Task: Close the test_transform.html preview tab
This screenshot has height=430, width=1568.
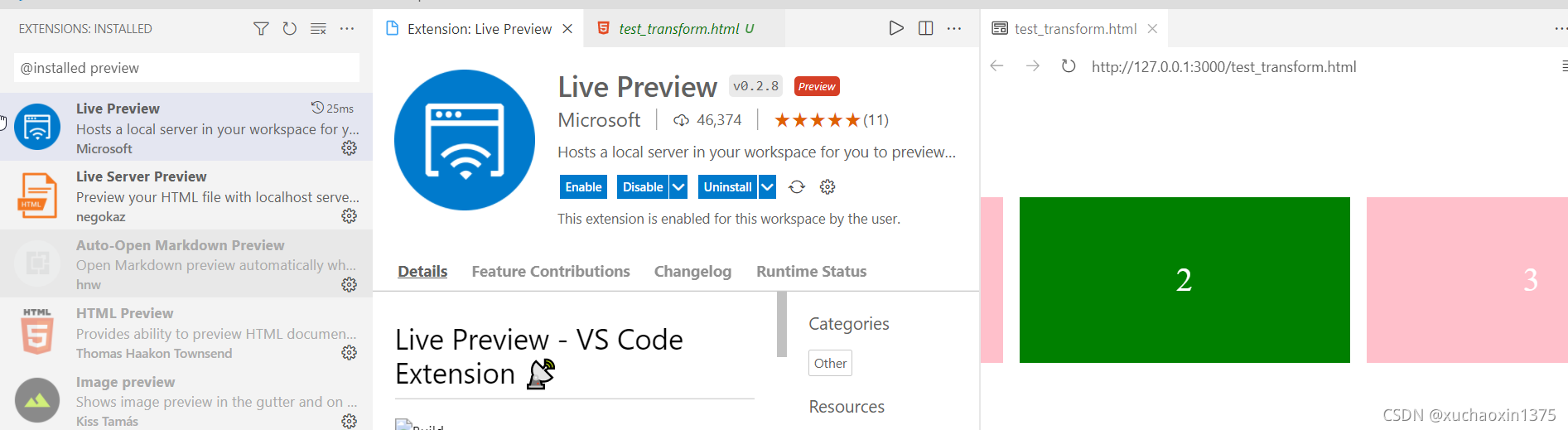Action: tap(1152, 29)
